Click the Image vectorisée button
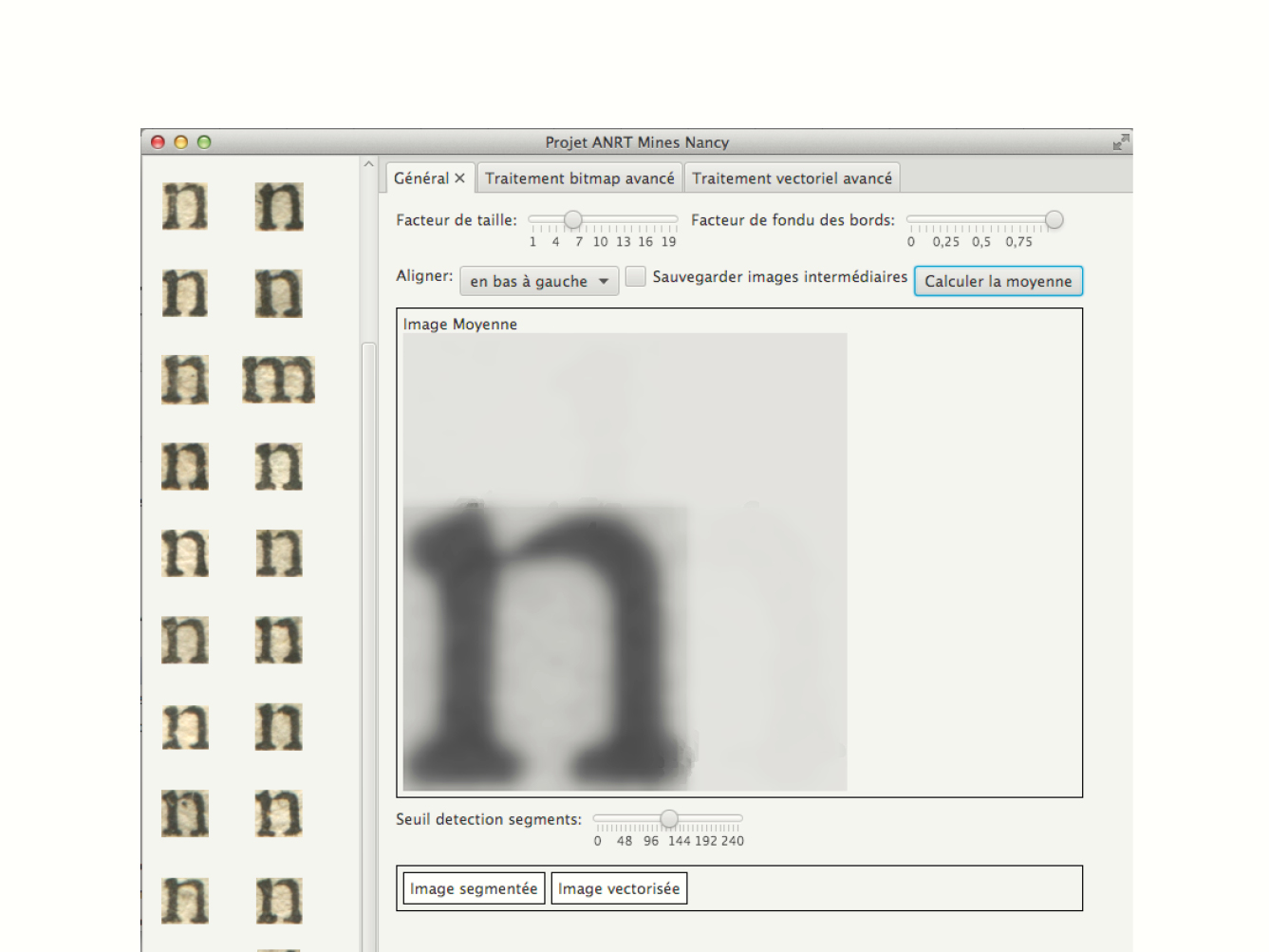This screenshot has width=1269, height=952. [x=618, y=888]
